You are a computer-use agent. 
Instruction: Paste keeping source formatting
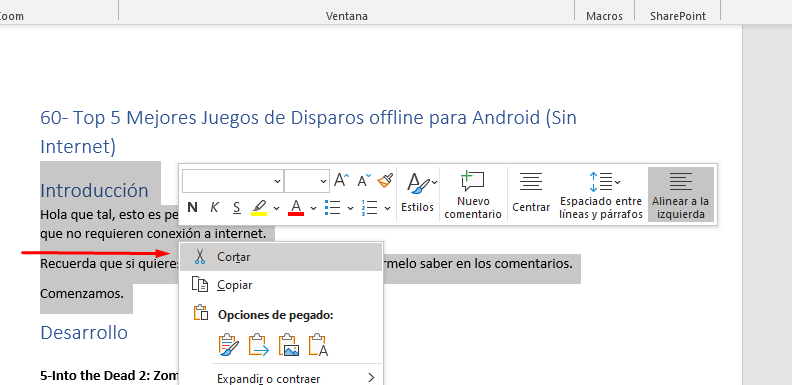pyautogui.click(x=228, y=345)
